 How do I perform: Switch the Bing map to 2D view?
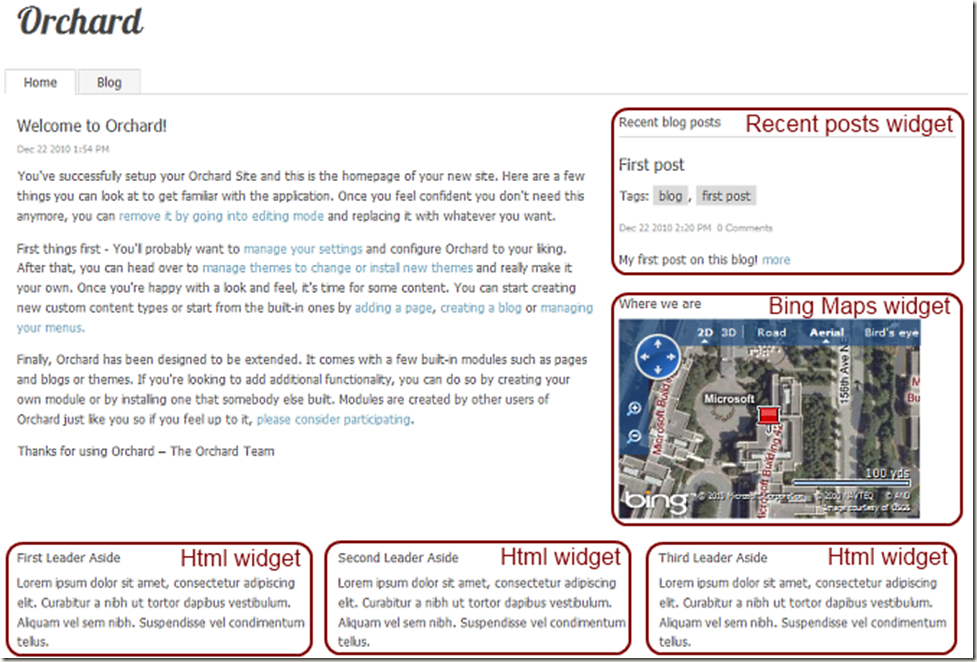705,333
